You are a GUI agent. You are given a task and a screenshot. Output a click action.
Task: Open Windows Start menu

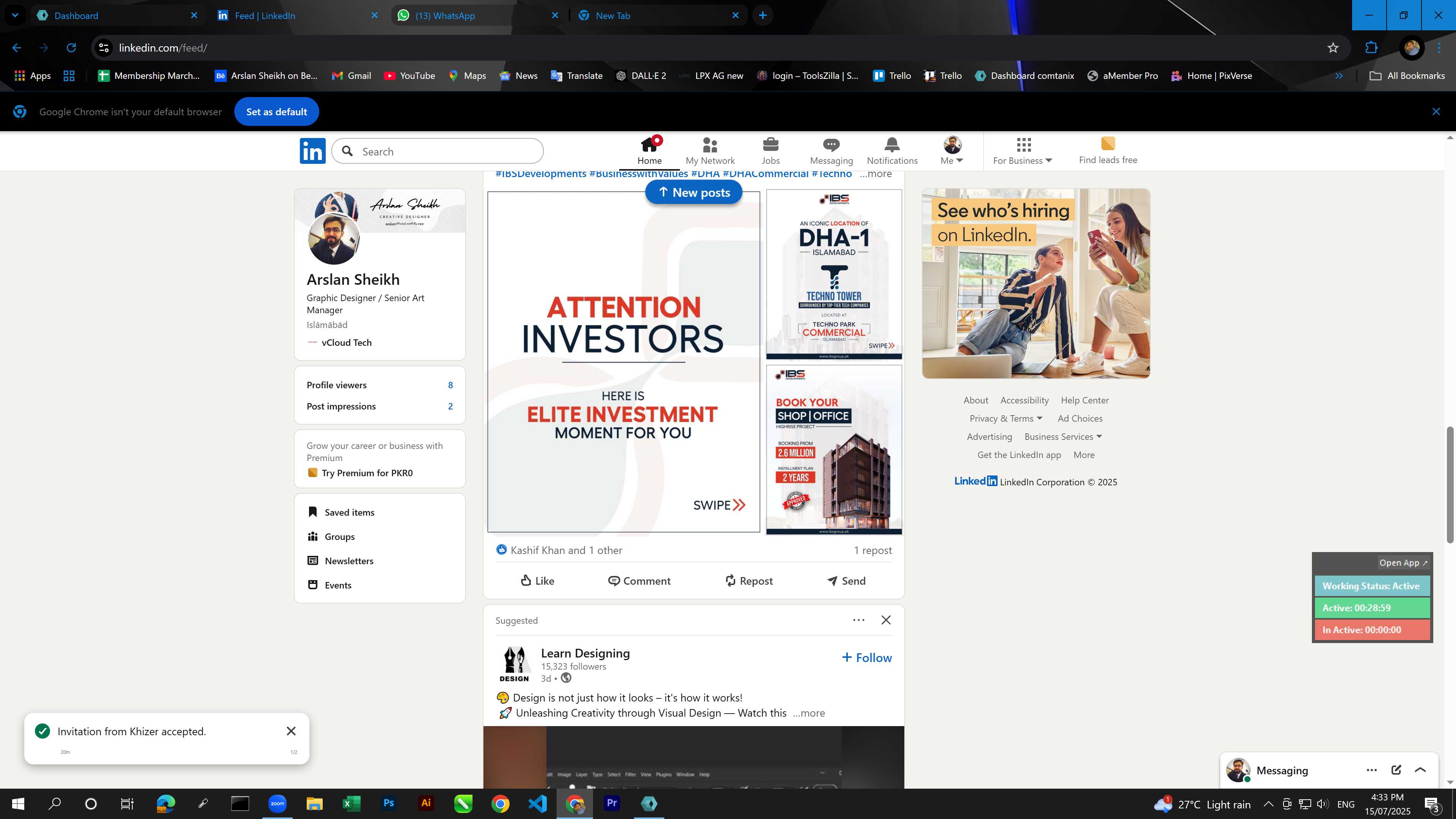pyautogui.click(x=17, y=803)
